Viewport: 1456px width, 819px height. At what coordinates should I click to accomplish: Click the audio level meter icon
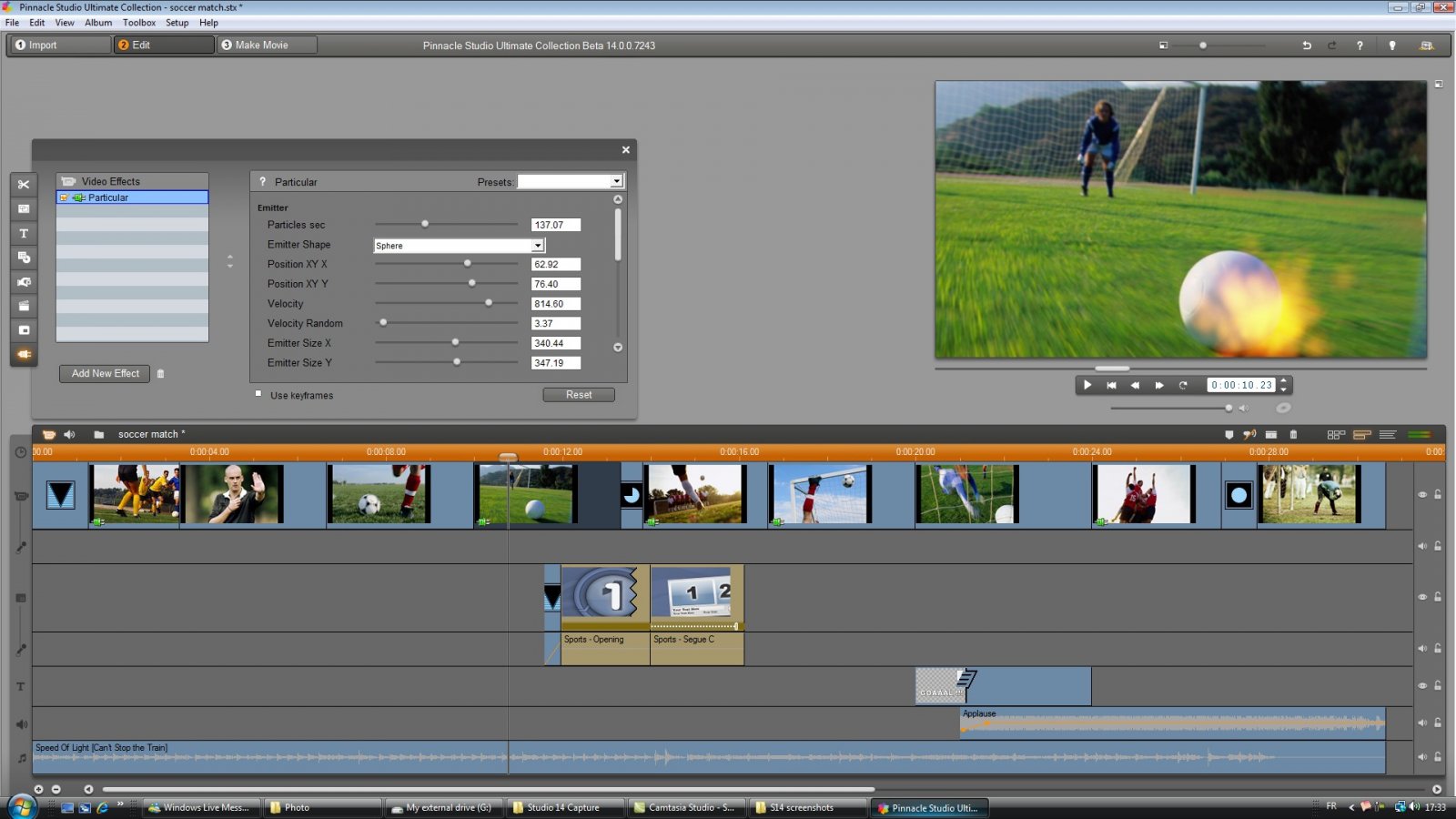(x=1420, y=435)
